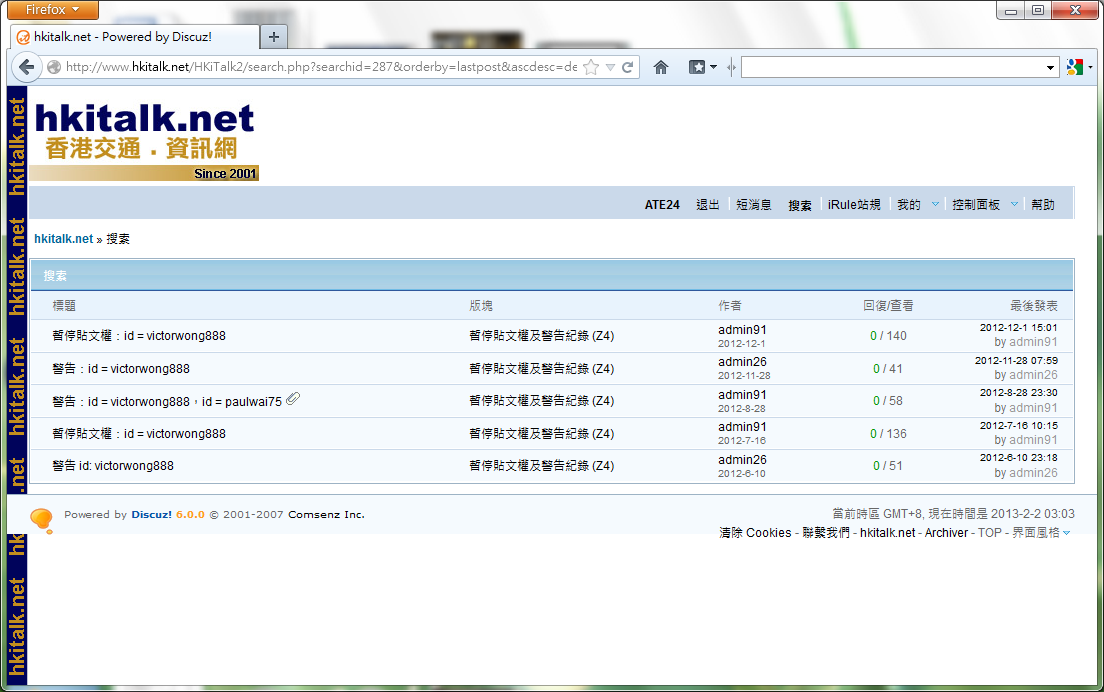Click the Home icon in the toolbar
This screenshot has width=1104, height=692.
660,67
